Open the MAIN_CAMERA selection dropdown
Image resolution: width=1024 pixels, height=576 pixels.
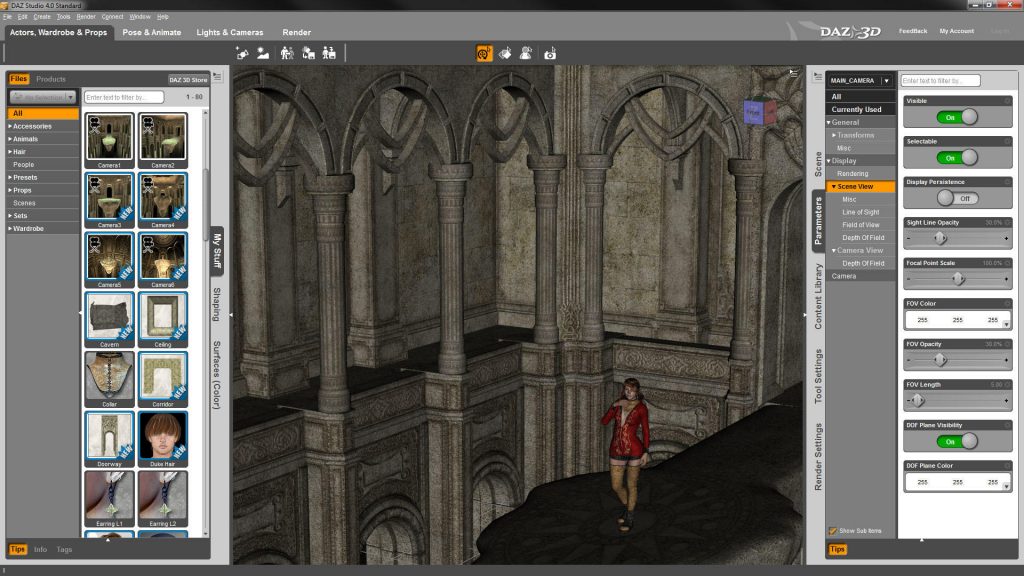[x=860, y=80]
